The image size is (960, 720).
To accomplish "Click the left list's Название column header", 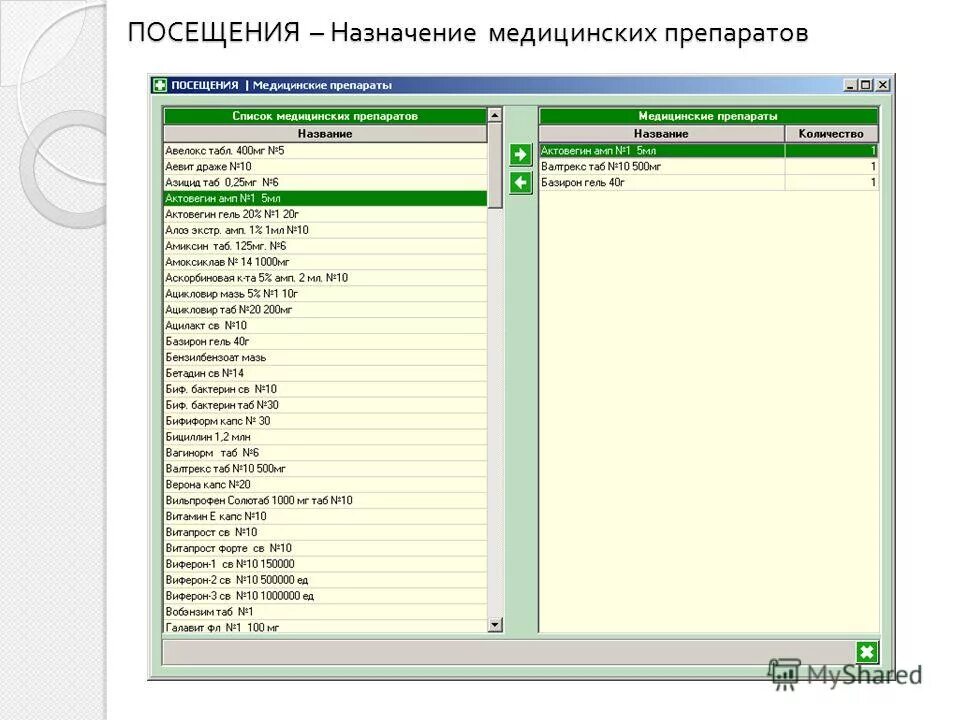I will (x=325, y=133).
